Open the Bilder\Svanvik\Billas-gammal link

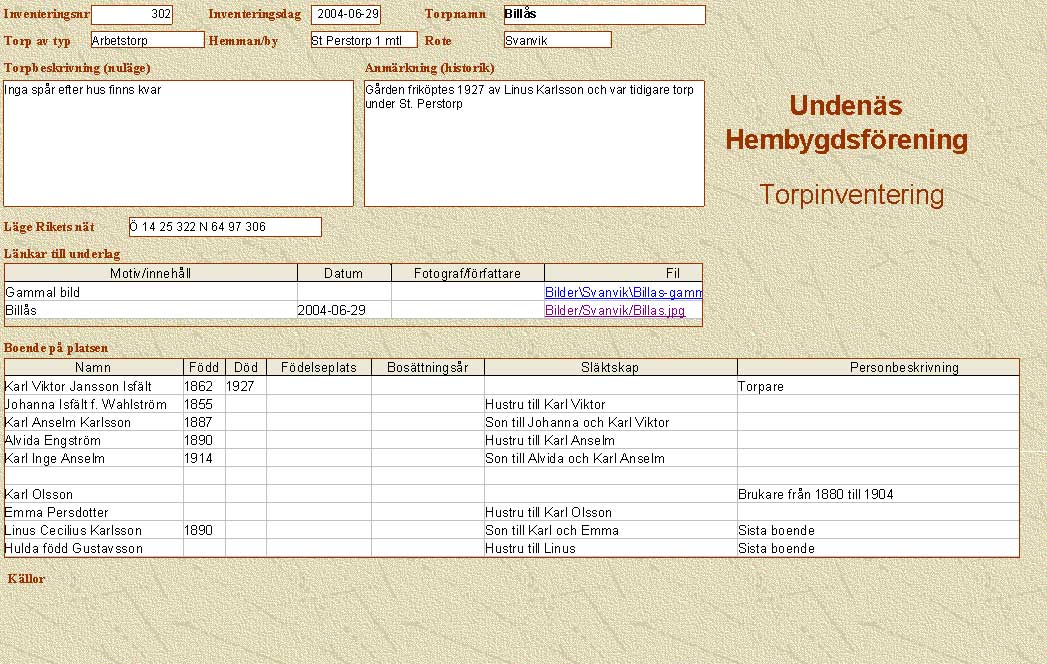(x=622, y=293)
